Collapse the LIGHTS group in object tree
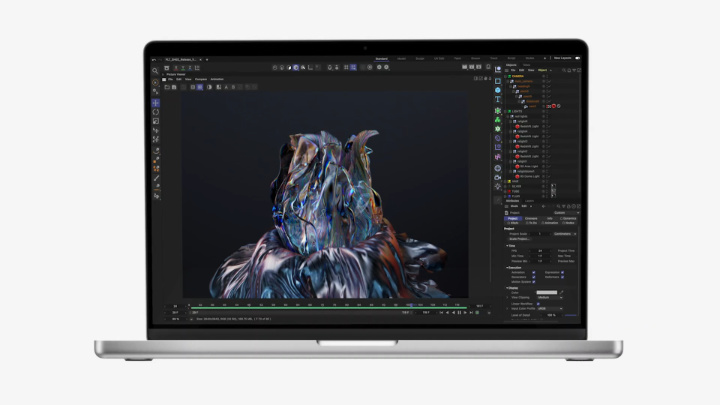Screen dimensions: 720x405 point(506,111)
